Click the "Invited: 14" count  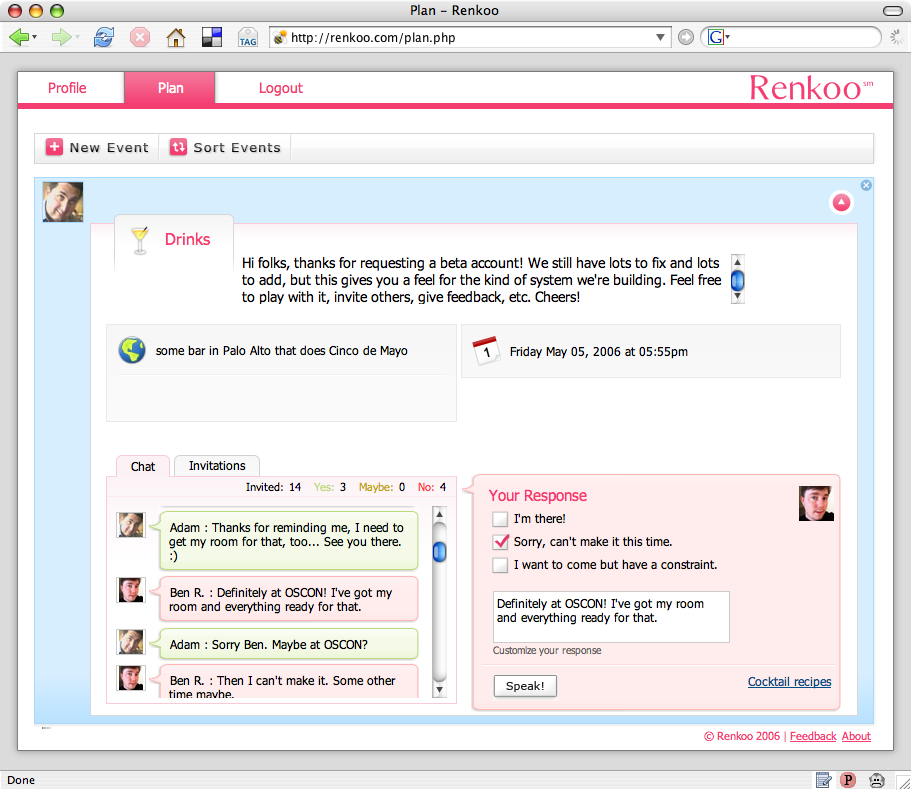[273, 487]
